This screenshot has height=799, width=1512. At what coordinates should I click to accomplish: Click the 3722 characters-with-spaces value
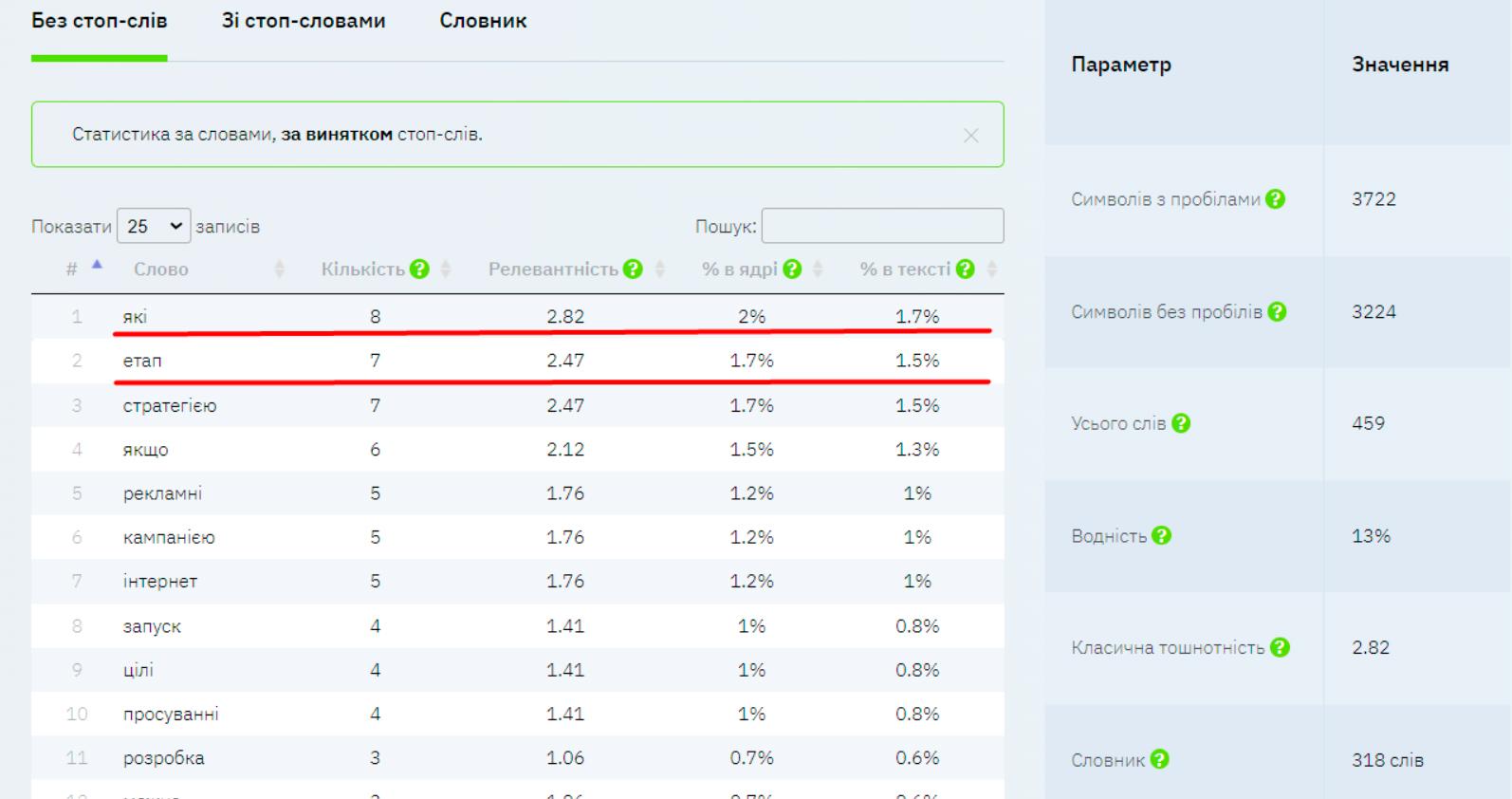tap(1374, 199)
